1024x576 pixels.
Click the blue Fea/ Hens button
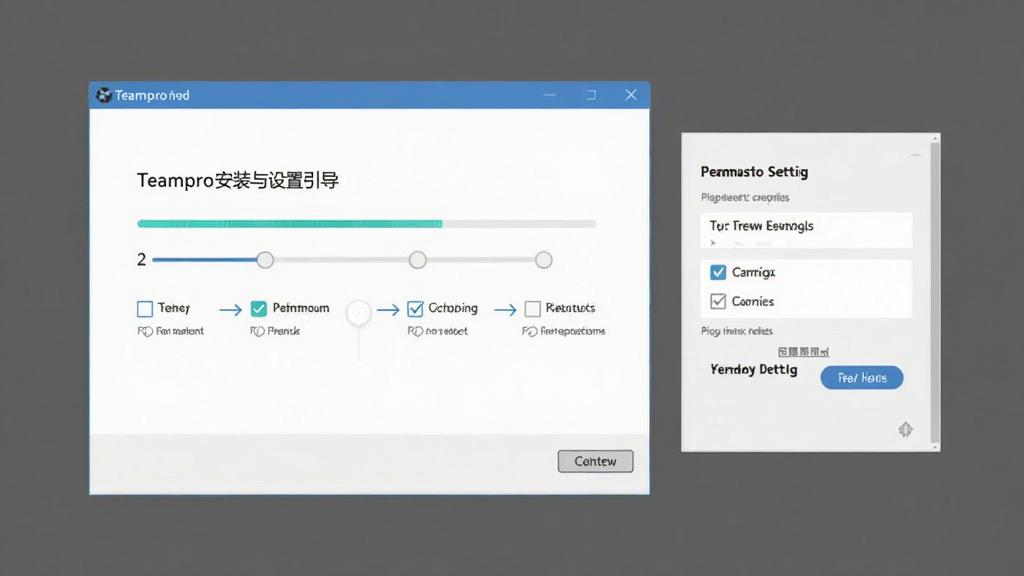click(862, 377)
